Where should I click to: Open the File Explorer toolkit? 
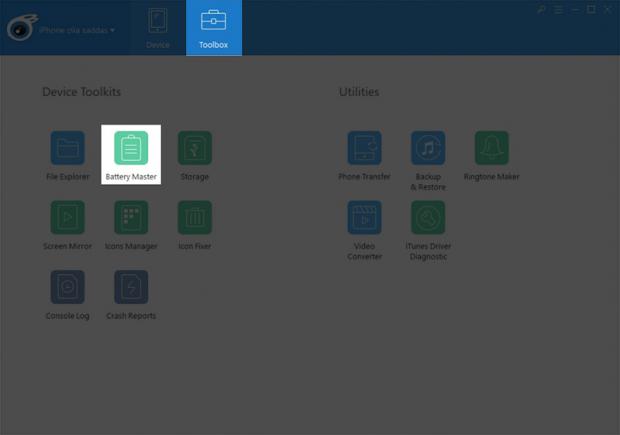pos(67,148)
